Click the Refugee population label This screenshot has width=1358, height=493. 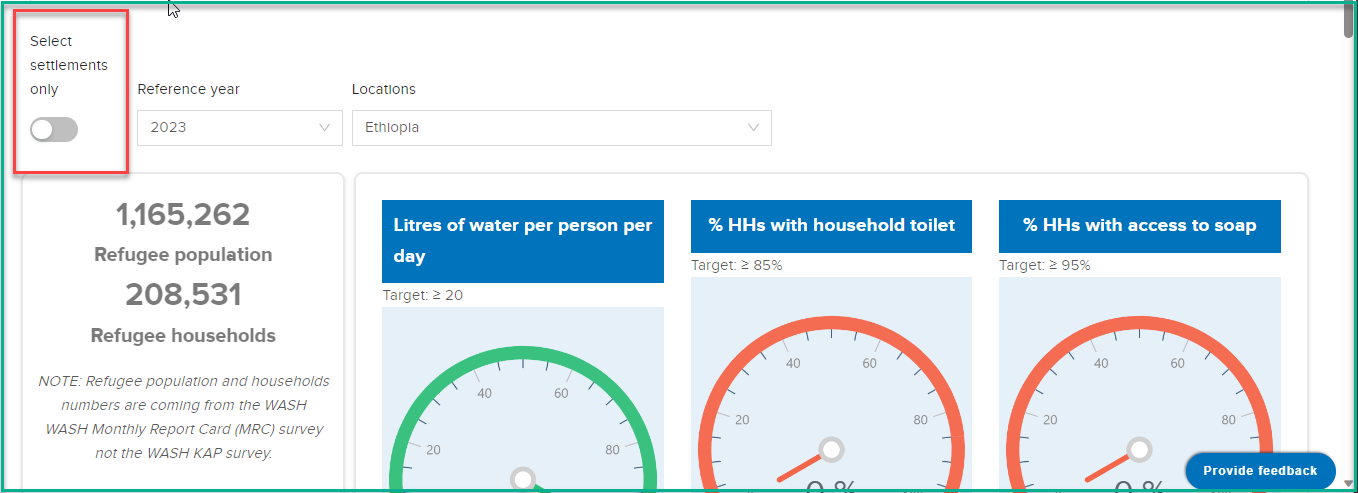coord(183,255)
